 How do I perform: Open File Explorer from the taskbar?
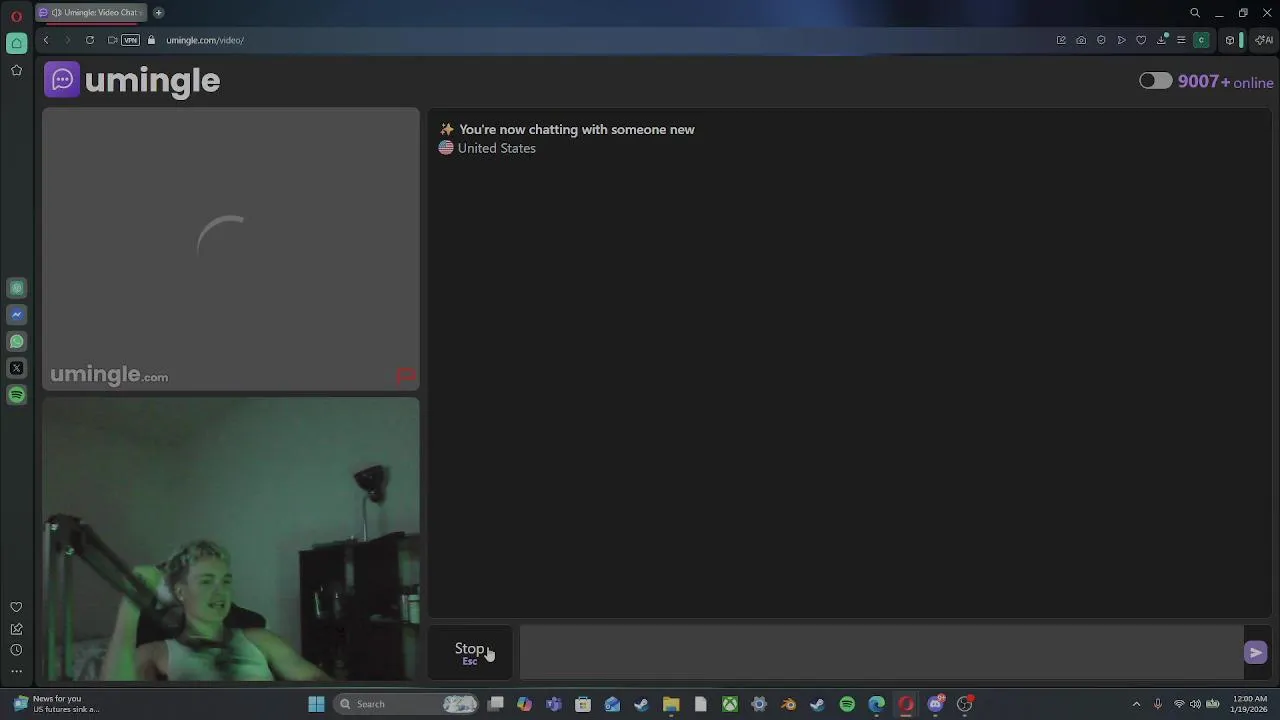coord(671,704)
